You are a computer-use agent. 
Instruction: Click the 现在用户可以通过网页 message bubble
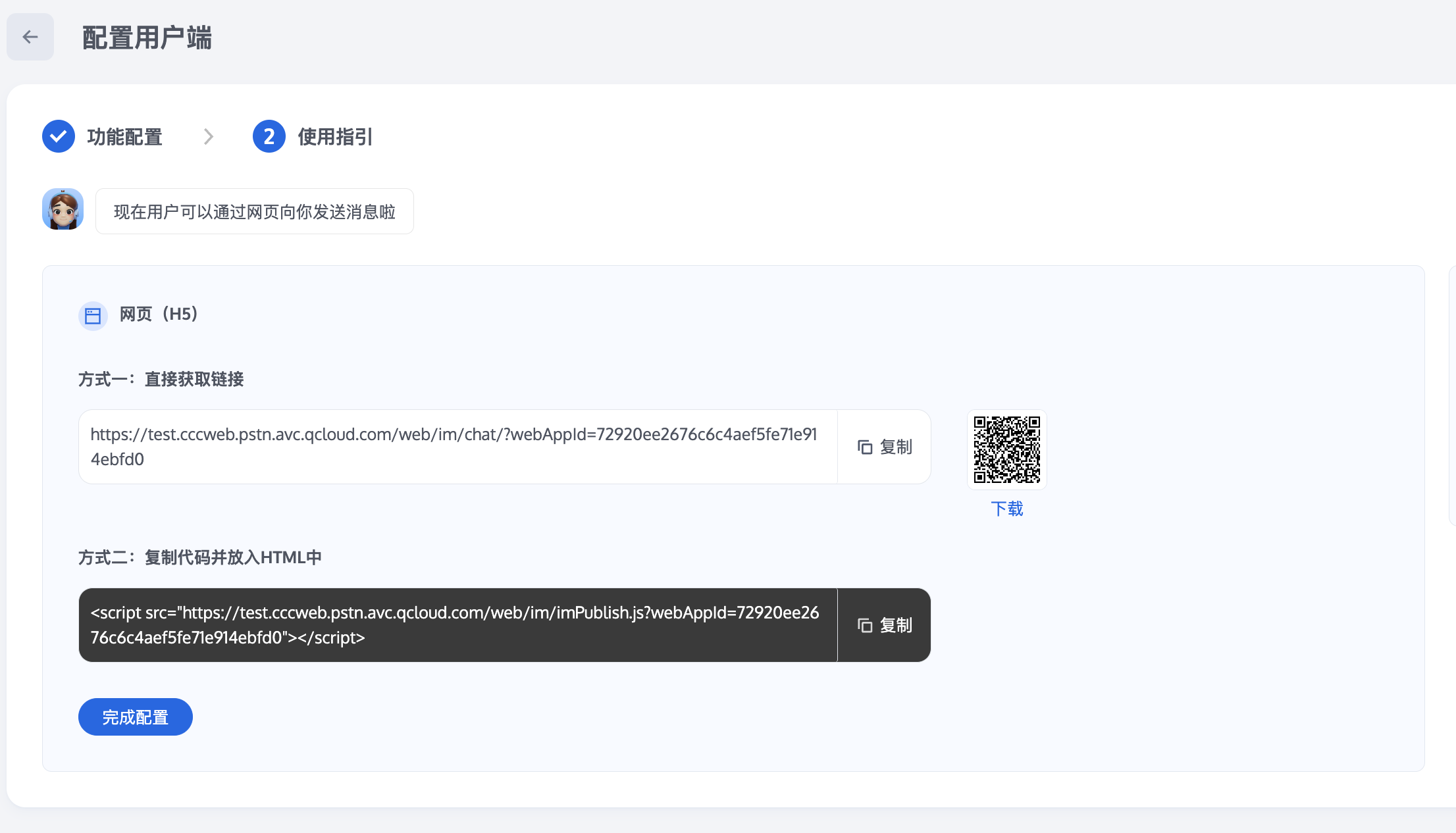point(254,211)
